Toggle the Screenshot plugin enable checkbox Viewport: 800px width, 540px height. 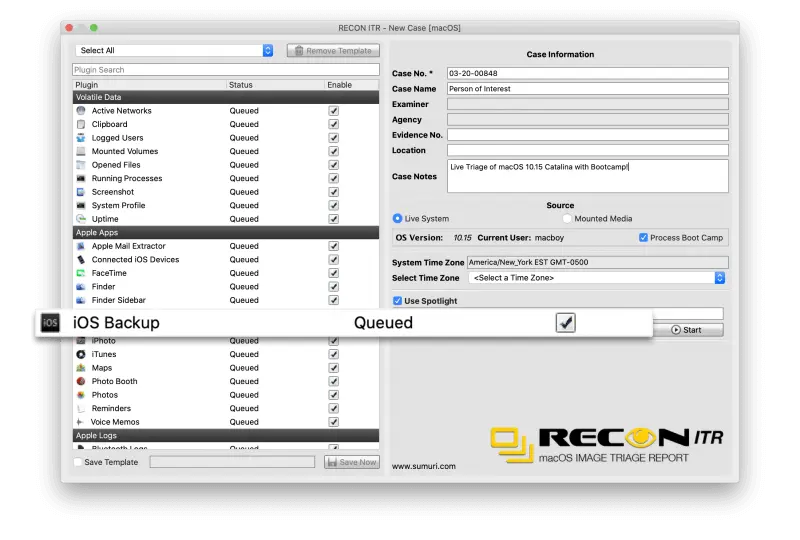click(334, 192)
